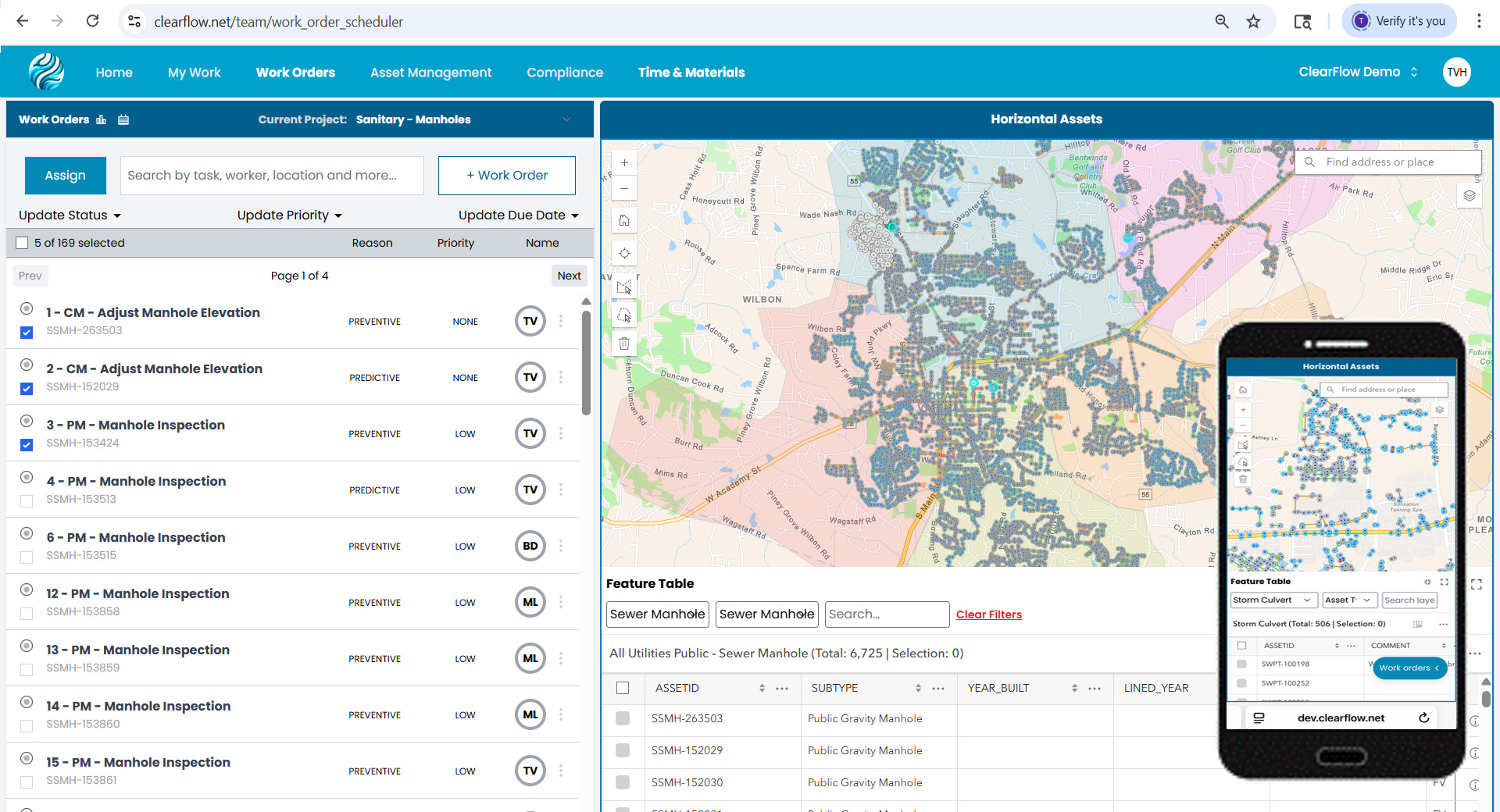
Task: Check work order 4 Manhole Inspection
Action: click(27, 501)
